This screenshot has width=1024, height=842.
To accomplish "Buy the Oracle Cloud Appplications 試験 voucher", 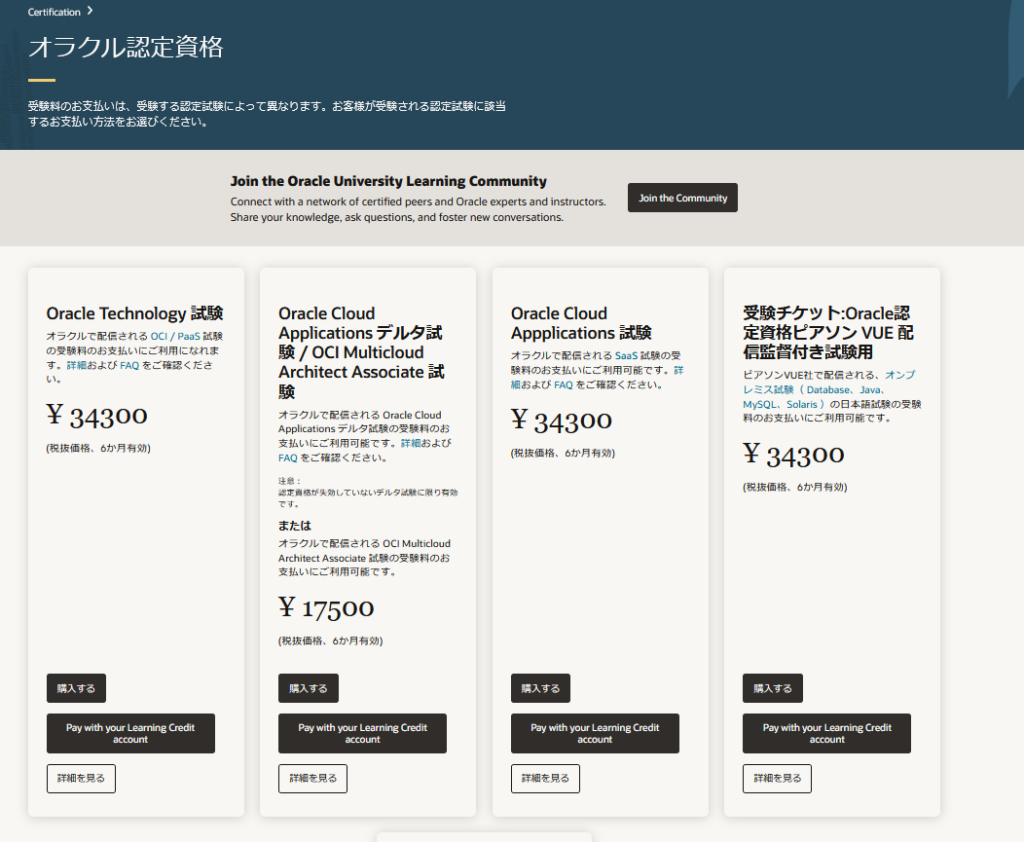I will tap(540, 688).
